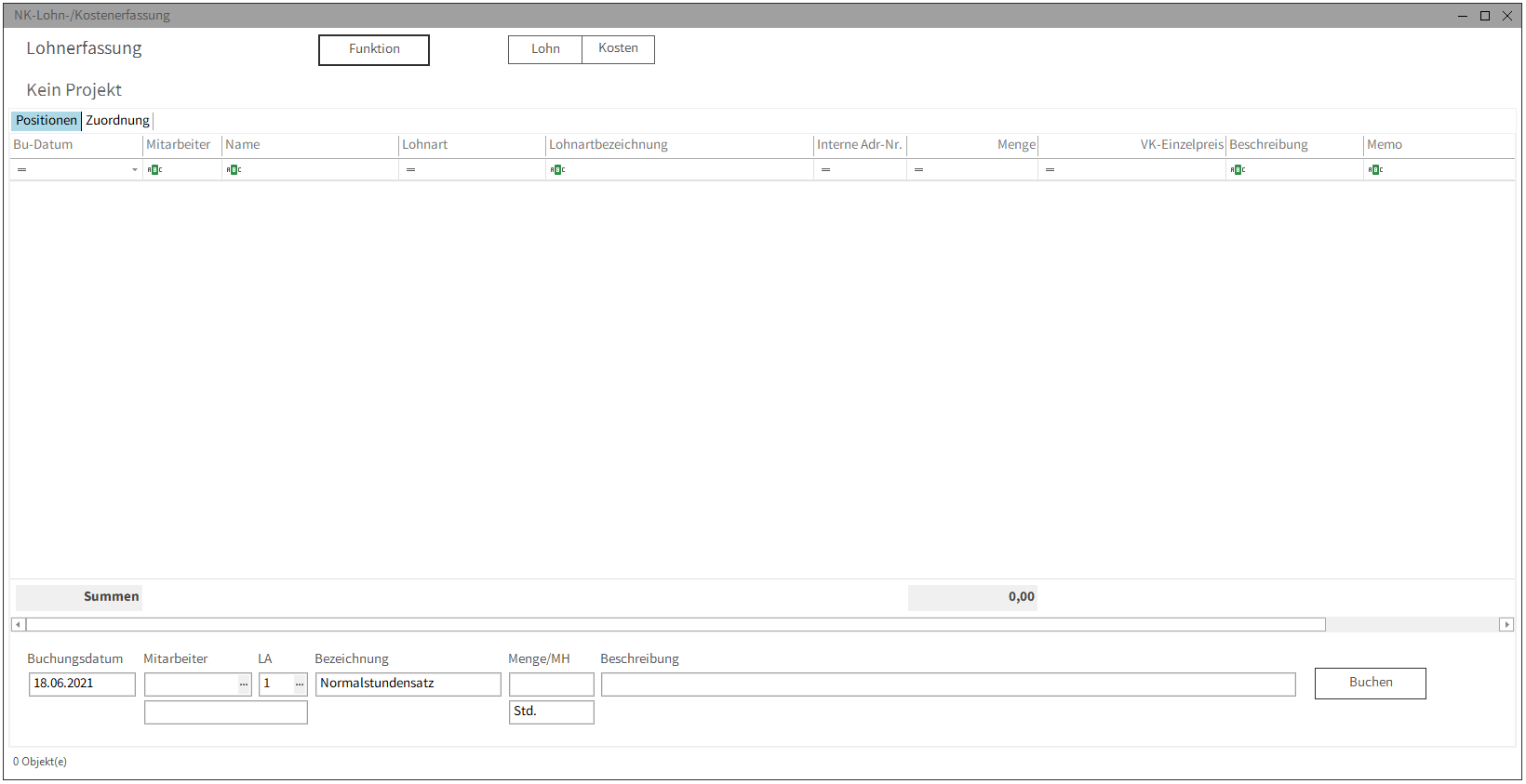Click the Funktion button

374,50
